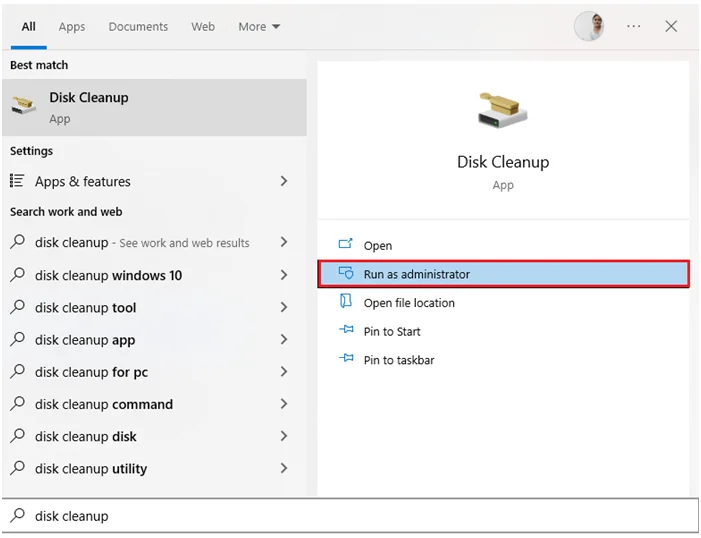Switch to the All tab

tap(29, 27)
